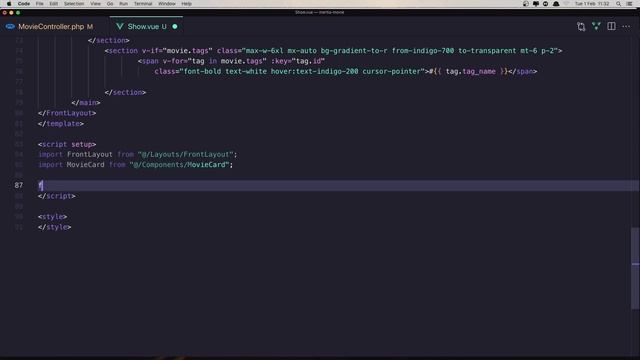Open the Run menu
This screenshot has height=360, width=640.
(x=123, y=4)
